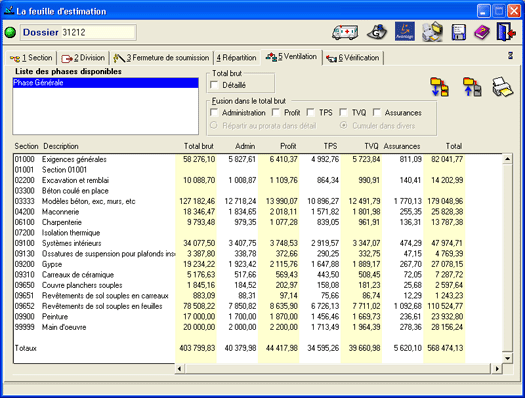Select the Isolation thermique row
This screenshot has width=525, height=398.
click(239, 233)
